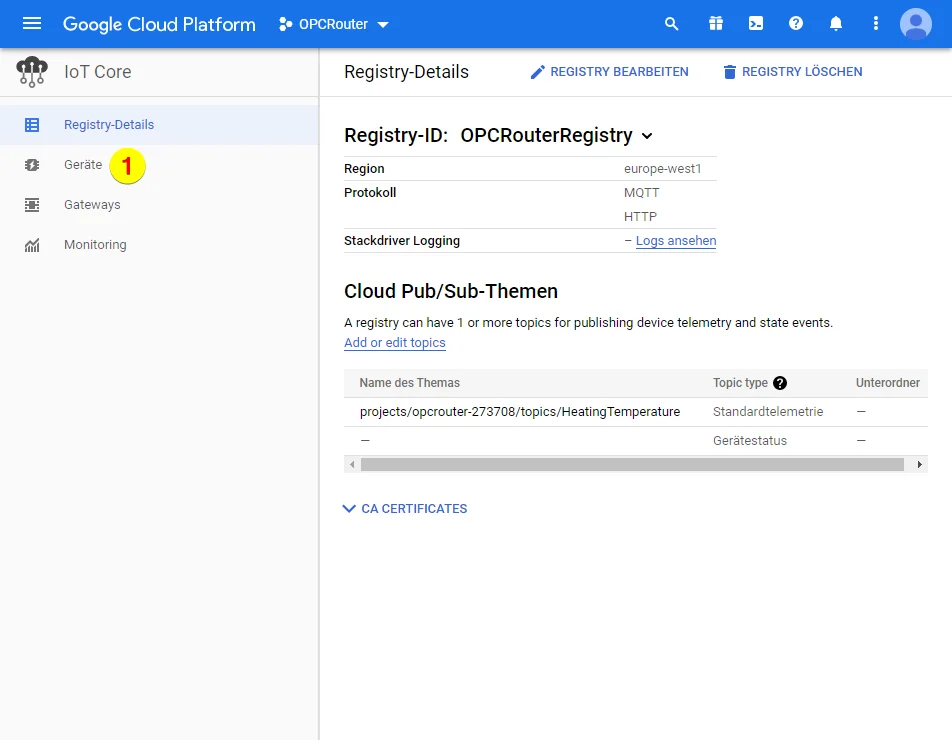The width and height of the screenshot is (952, 740).
Task: Expand the CA Certificates section
Action: click(405, 509)
